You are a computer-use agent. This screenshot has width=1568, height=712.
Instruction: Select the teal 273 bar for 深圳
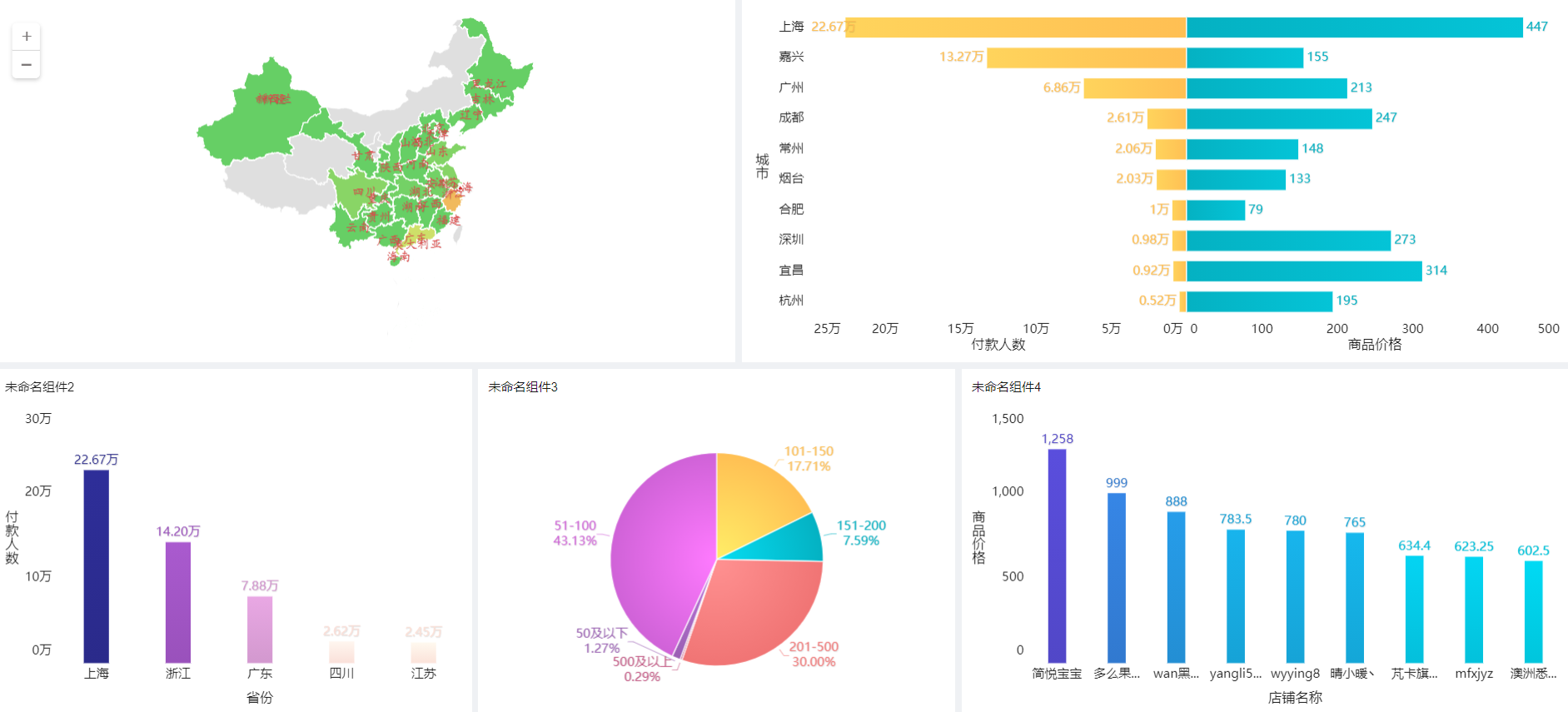click(1288, 241)
